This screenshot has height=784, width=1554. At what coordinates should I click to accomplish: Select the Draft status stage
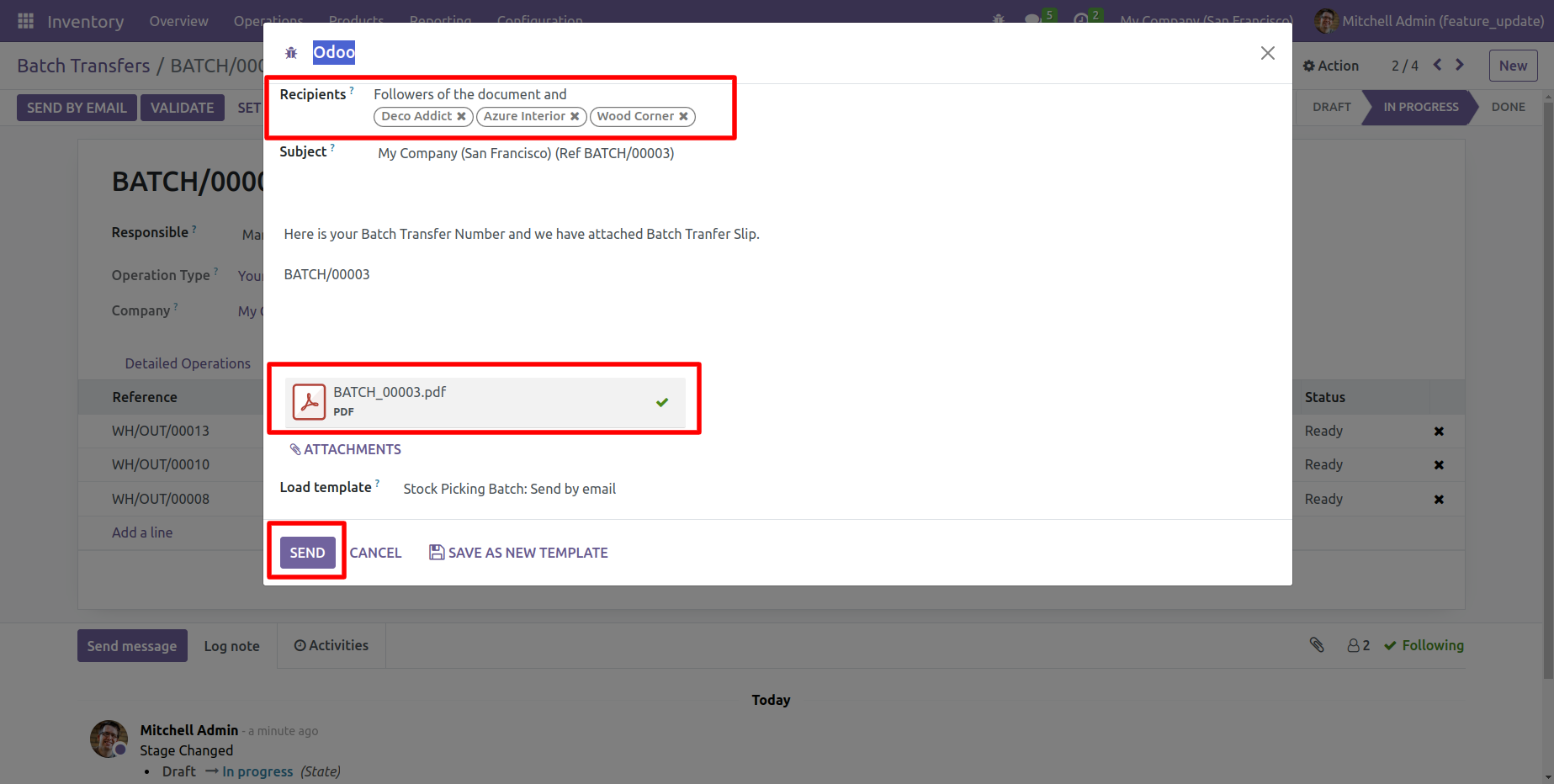pos(1331,107)
